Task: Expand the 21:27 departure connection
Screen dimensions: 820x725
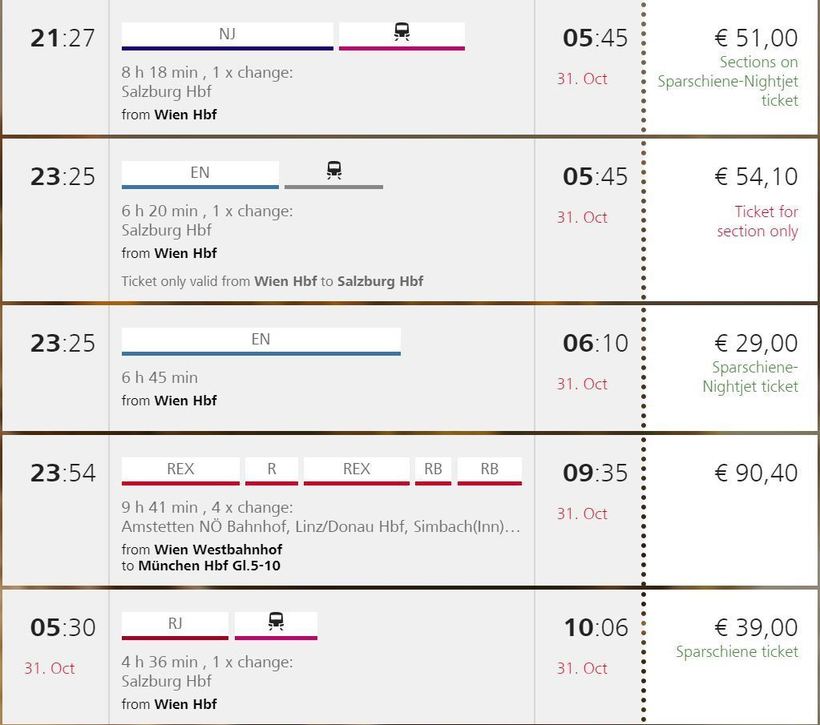Action: pos(62,38)
